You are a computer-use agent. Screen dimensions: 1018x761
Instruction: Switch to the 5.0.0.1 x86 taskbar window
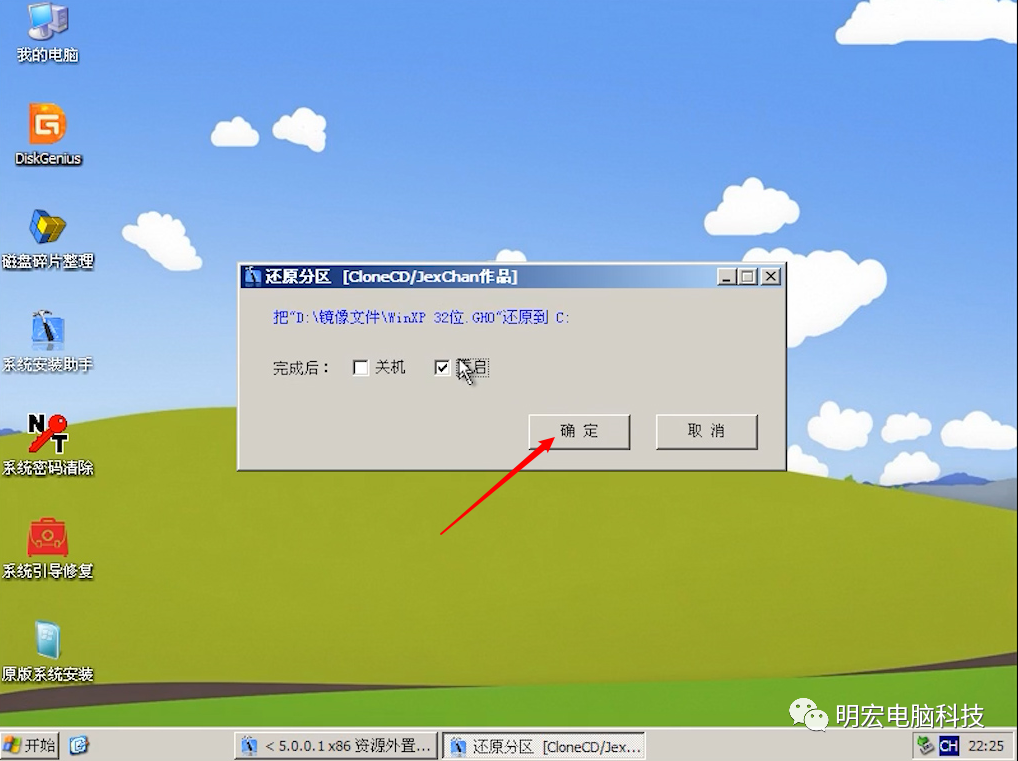click(x=337, y=746)
